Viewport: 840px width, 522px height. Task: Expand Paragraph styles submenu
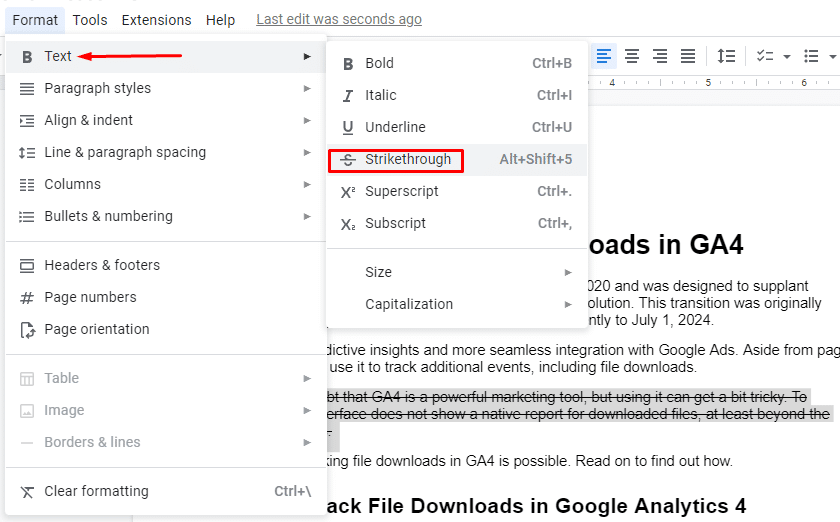166,88
